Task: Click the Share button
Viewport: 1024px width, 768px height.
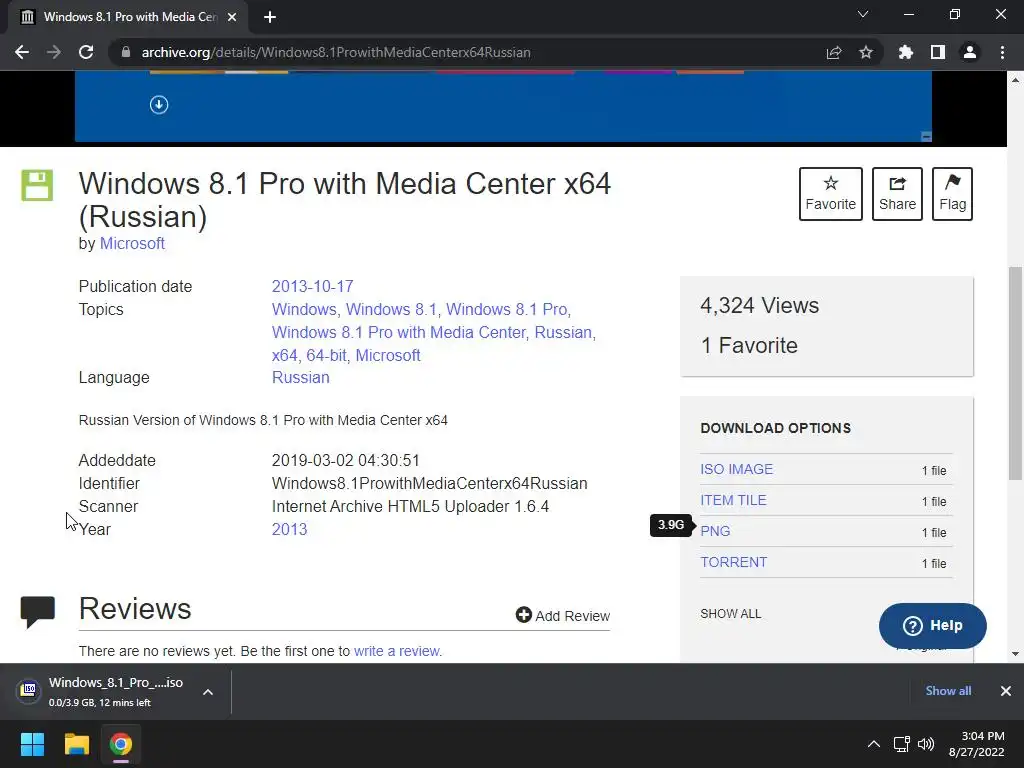Action: coord(897,194)
